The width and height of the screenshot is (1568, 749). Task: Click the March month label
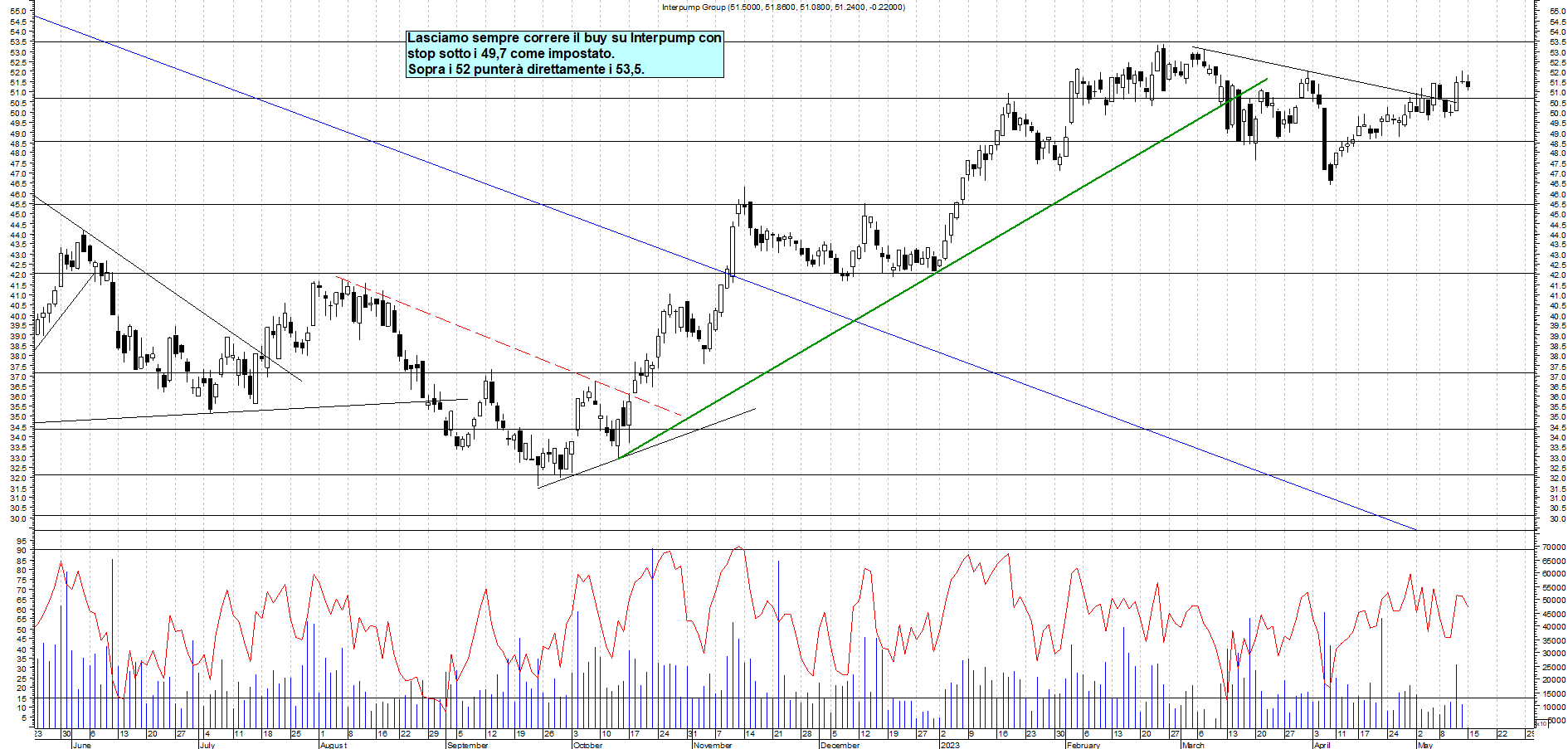click(1193, 745)
